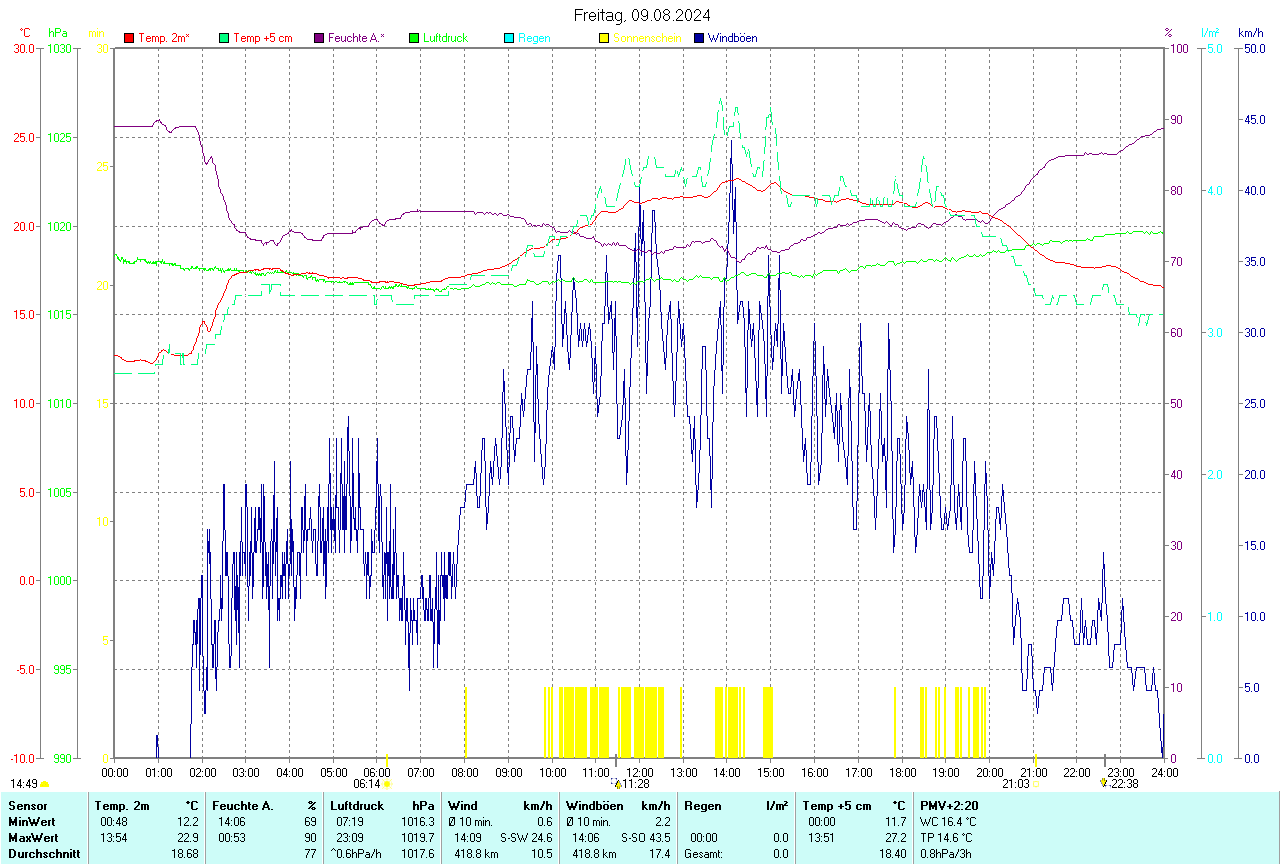The image size is (1280, 864).
Task: Click the red Temp. 2m legend square
Action: [129, 38]
